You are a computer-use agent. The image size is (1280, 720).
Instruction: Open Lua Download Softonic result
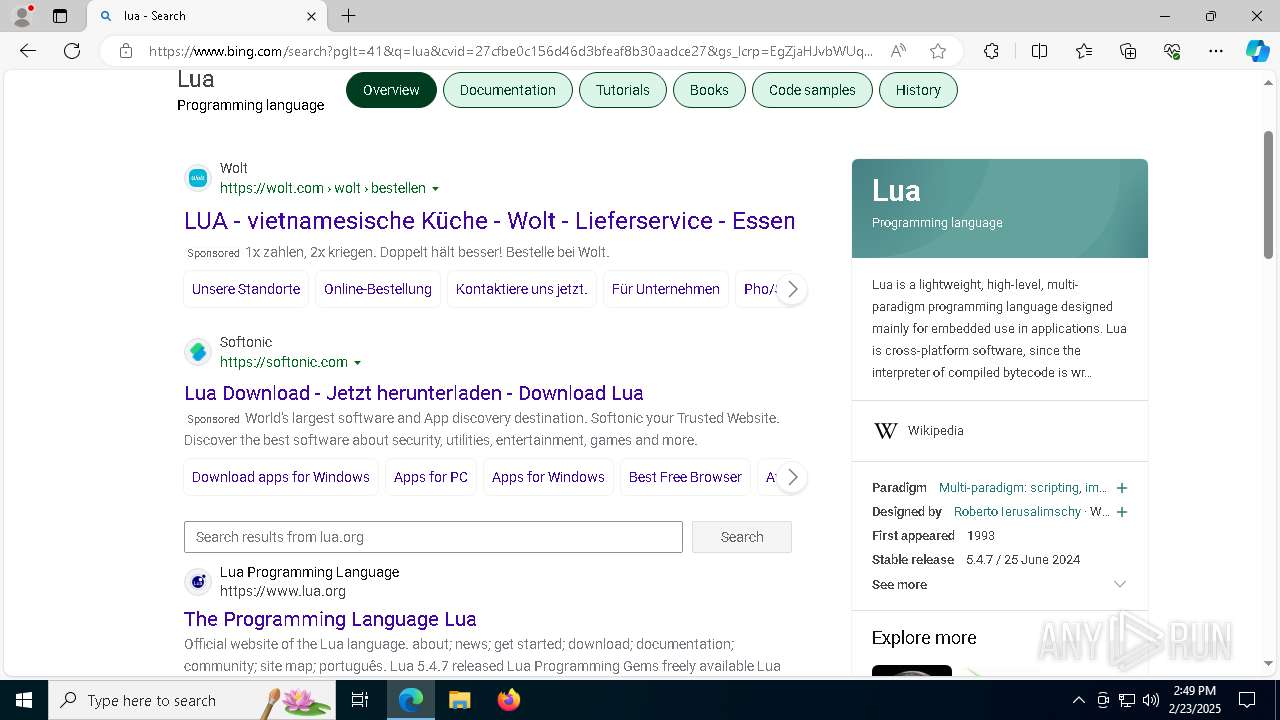(x=413, y=393)
